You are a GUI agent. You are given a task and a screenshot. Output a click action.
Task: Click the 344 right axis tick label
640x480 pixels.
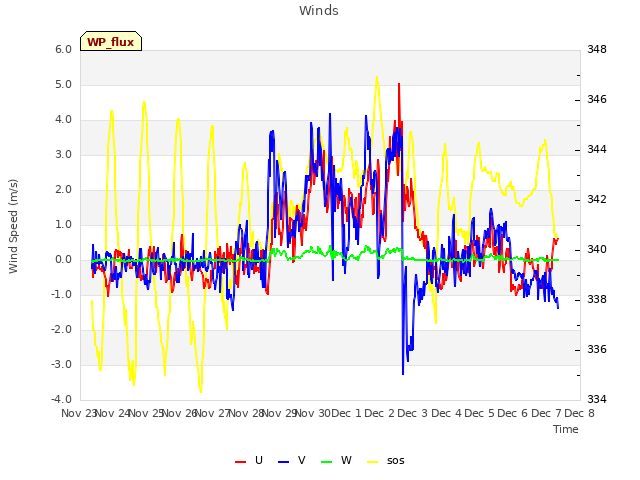tap(597, 149)
